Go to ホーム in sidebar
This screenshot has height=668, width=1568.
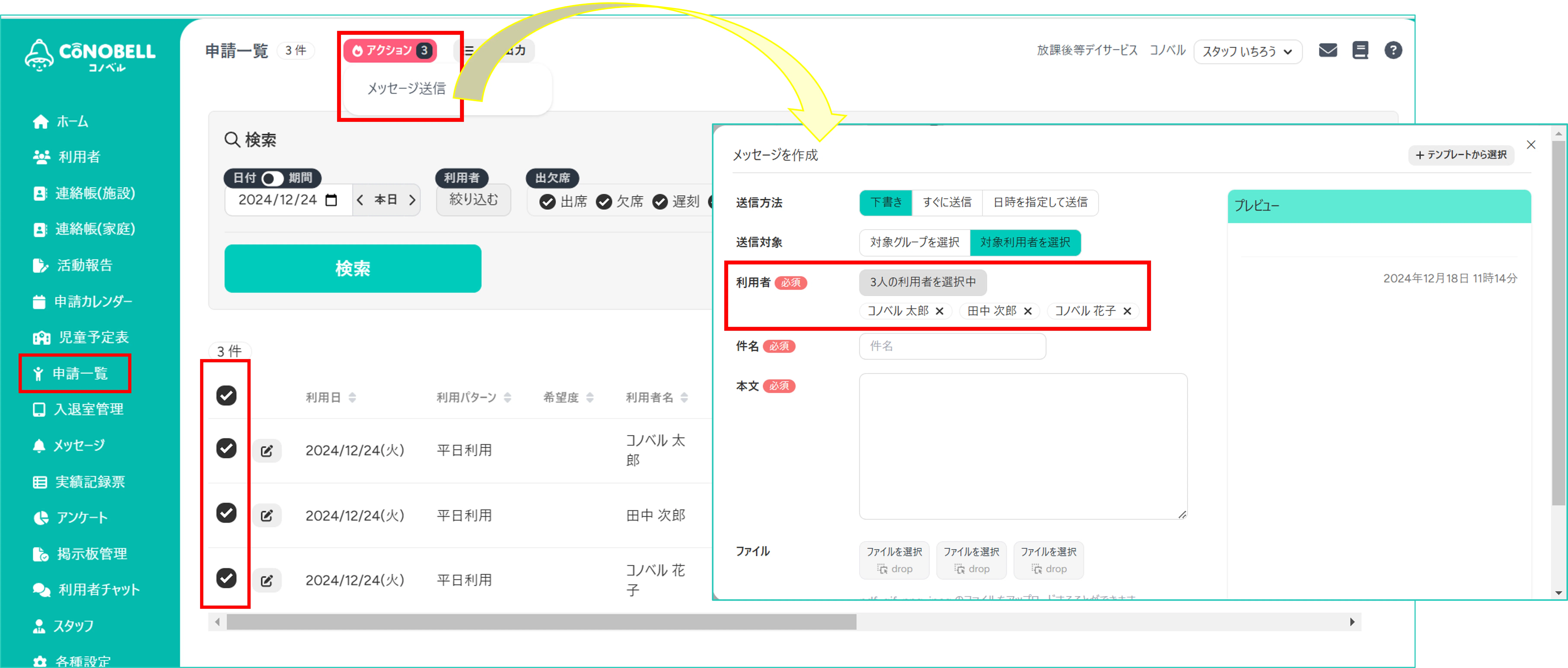pos(61,122)
